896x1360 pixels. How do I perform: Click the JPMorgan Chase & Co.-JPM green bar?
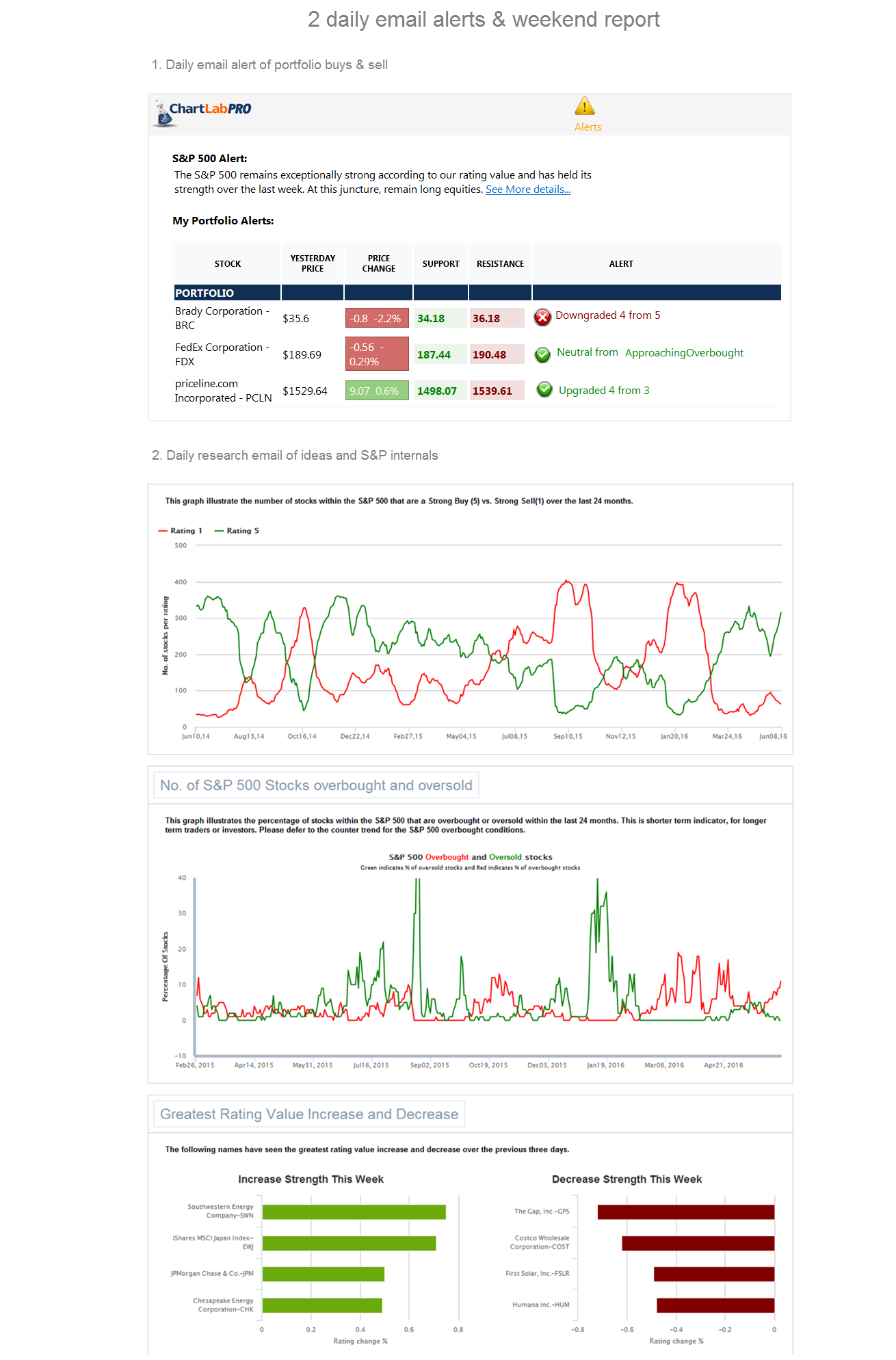pyautogui.click(x=324, y=1274)
